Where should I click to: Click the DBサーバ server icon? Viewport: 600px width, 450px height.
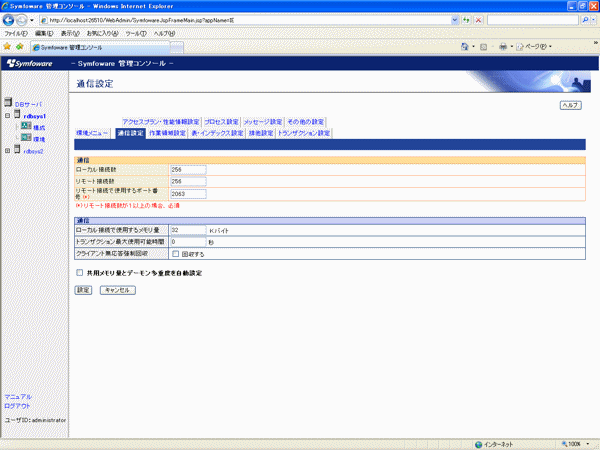(x=8, y=102)
